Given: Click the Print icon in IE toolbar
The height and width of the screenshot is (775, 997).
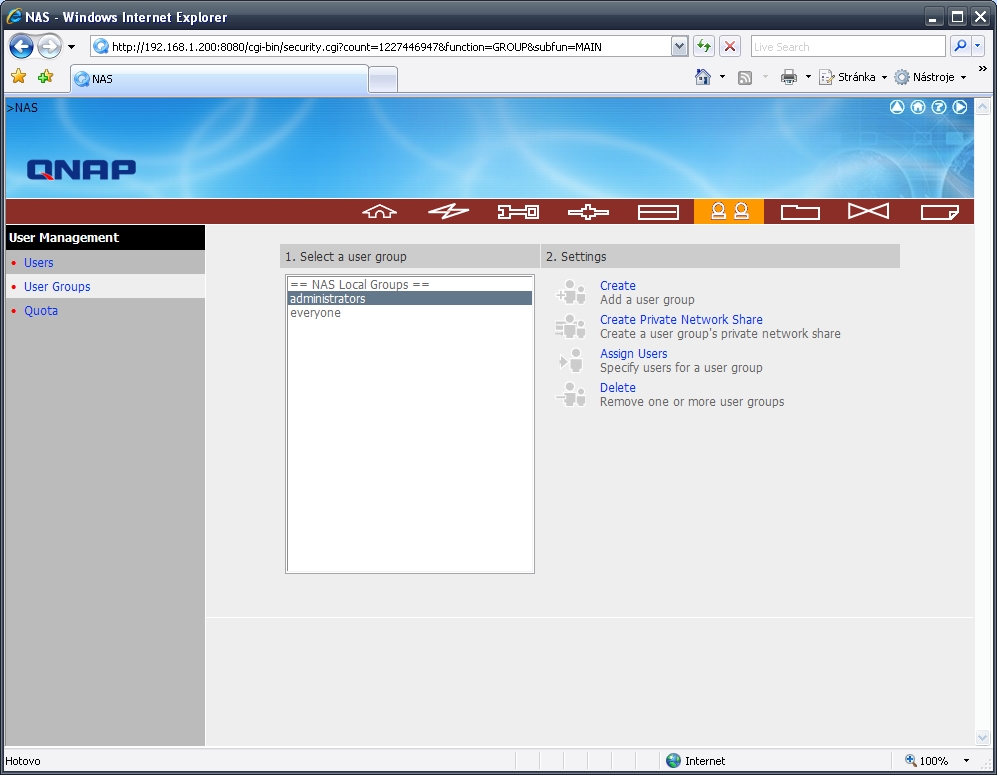Looking at the screenshot, I should 788,78.
